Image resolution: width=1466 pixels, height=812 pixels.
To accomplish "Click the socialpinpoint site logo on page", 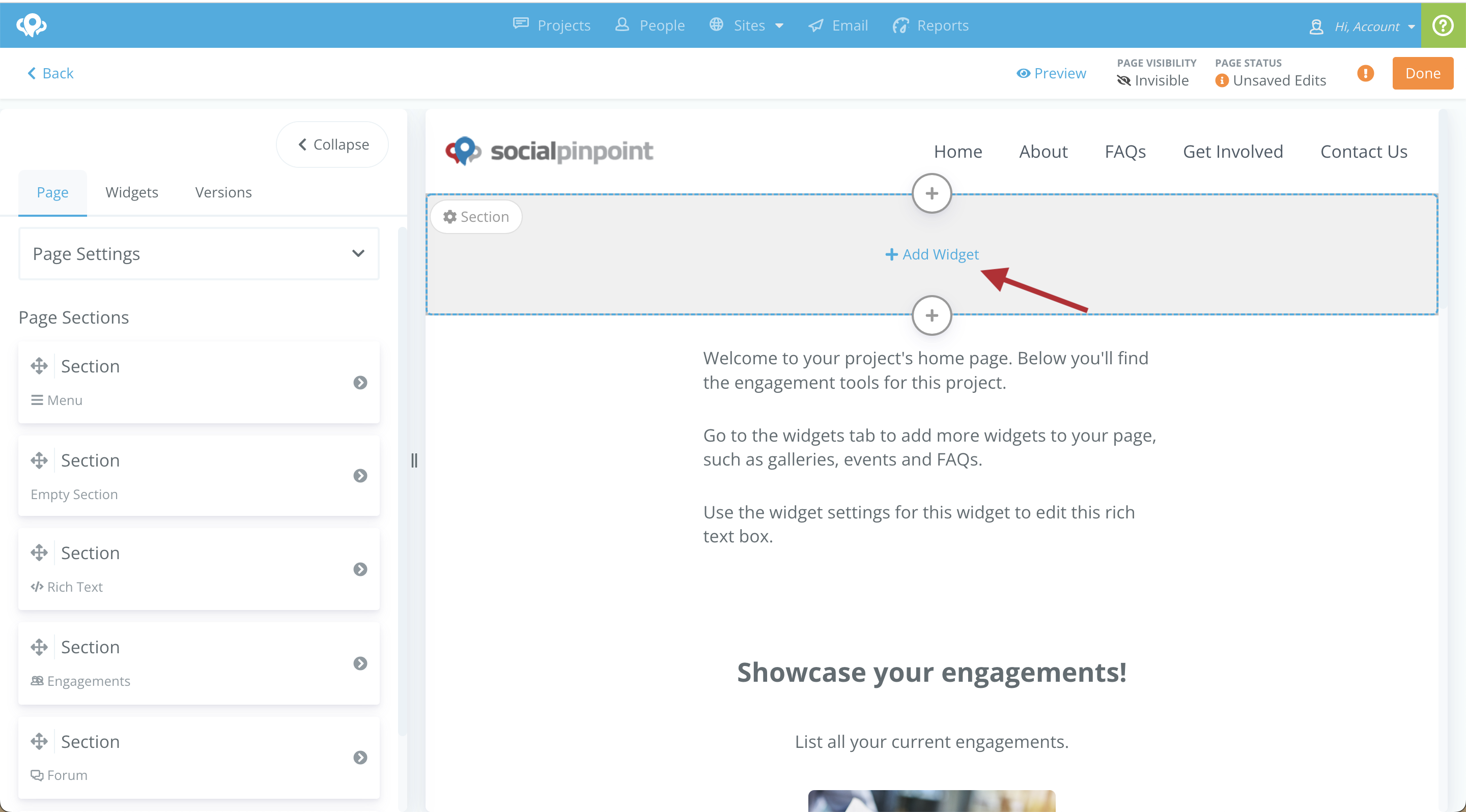I will pos(549,151).
